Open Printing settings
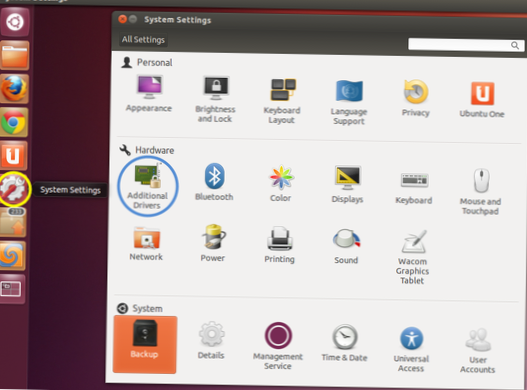Image resolution: width=527 pixels, height=390 pixels. click(x=280, y=245)
